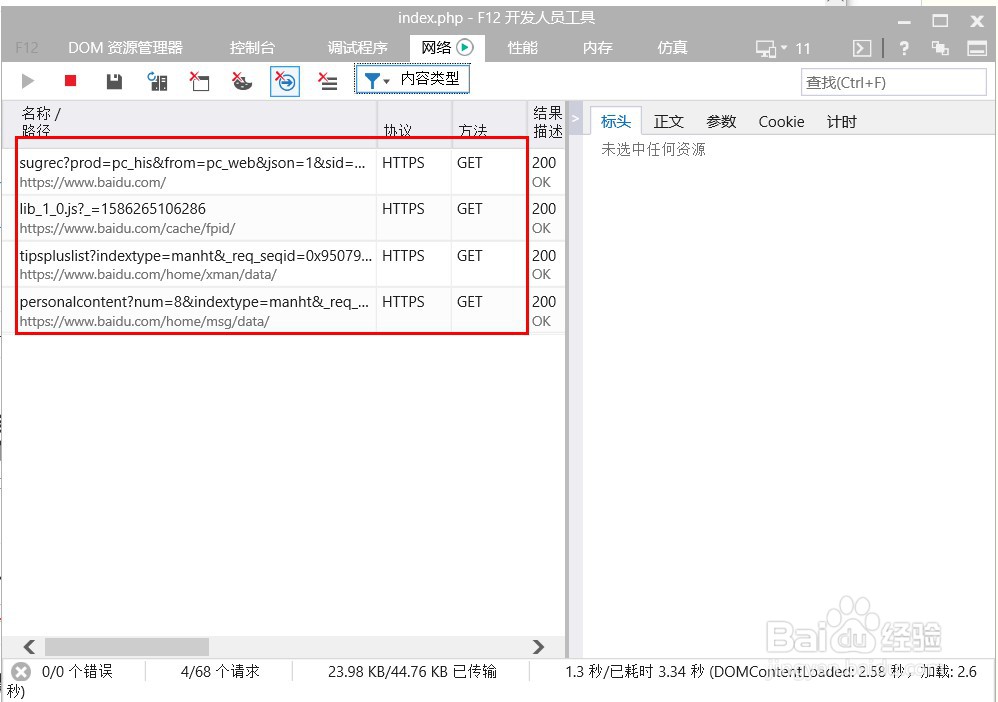The width and height of the screenshot is (998, 702).
Task: Click 200 OK result of personalcontent row
Action: [x=544, y=311]
